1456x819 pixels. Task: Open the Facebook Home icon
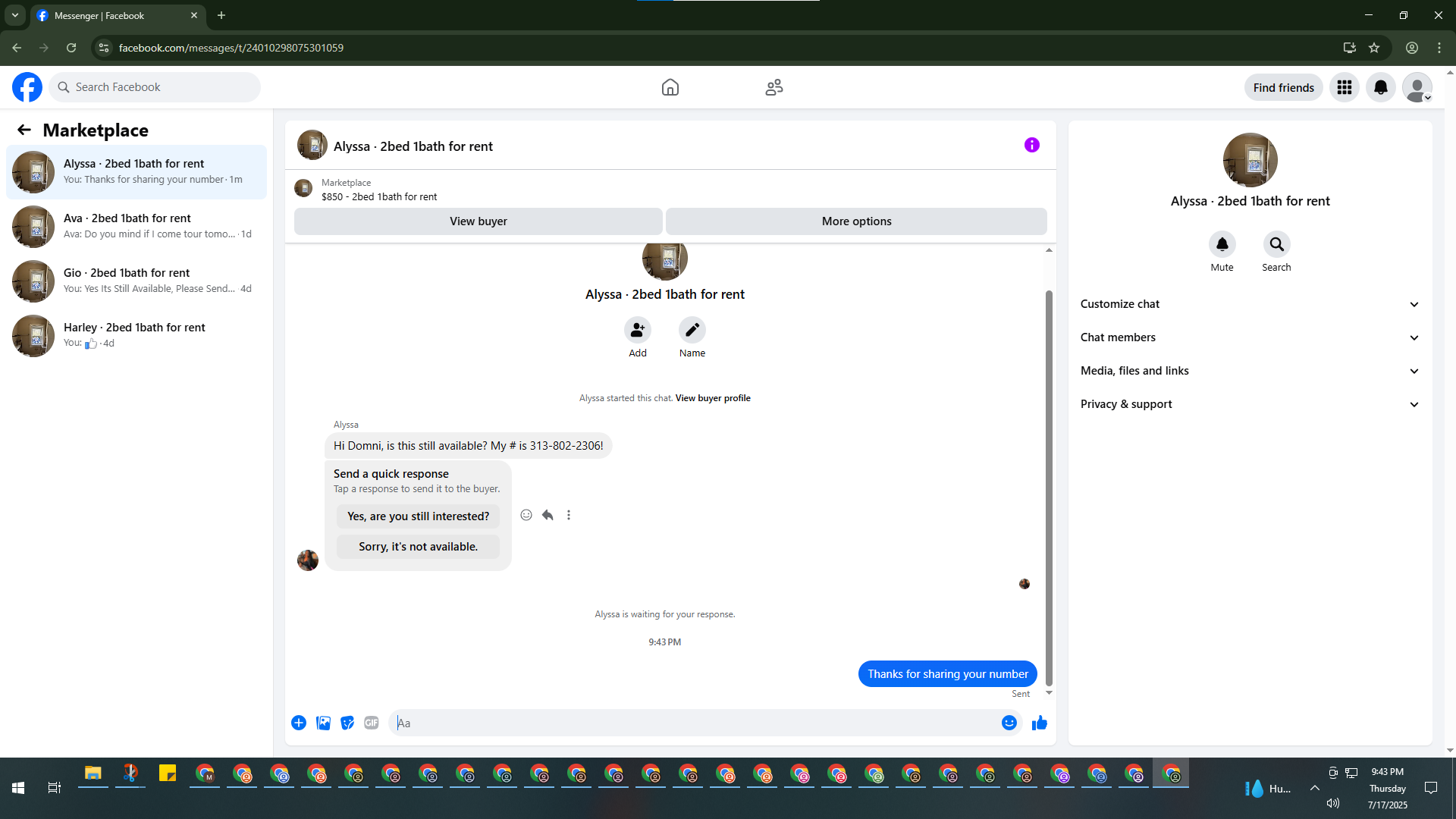[x=670, y=87]
